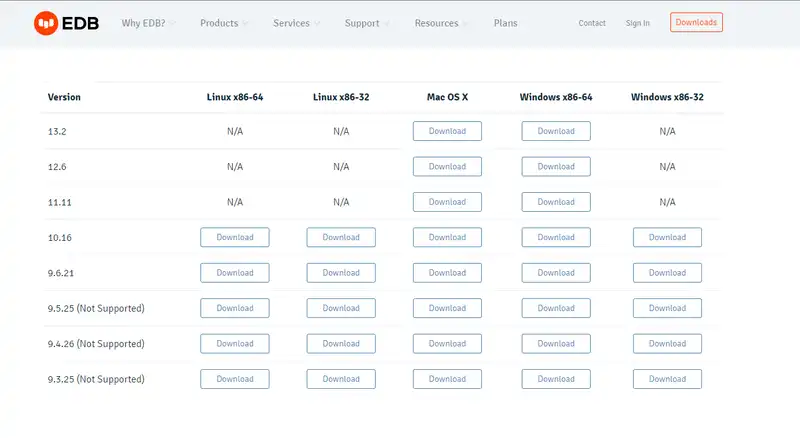Open the Resources menu
Viewport: 800px width, 438px height.
441,23
